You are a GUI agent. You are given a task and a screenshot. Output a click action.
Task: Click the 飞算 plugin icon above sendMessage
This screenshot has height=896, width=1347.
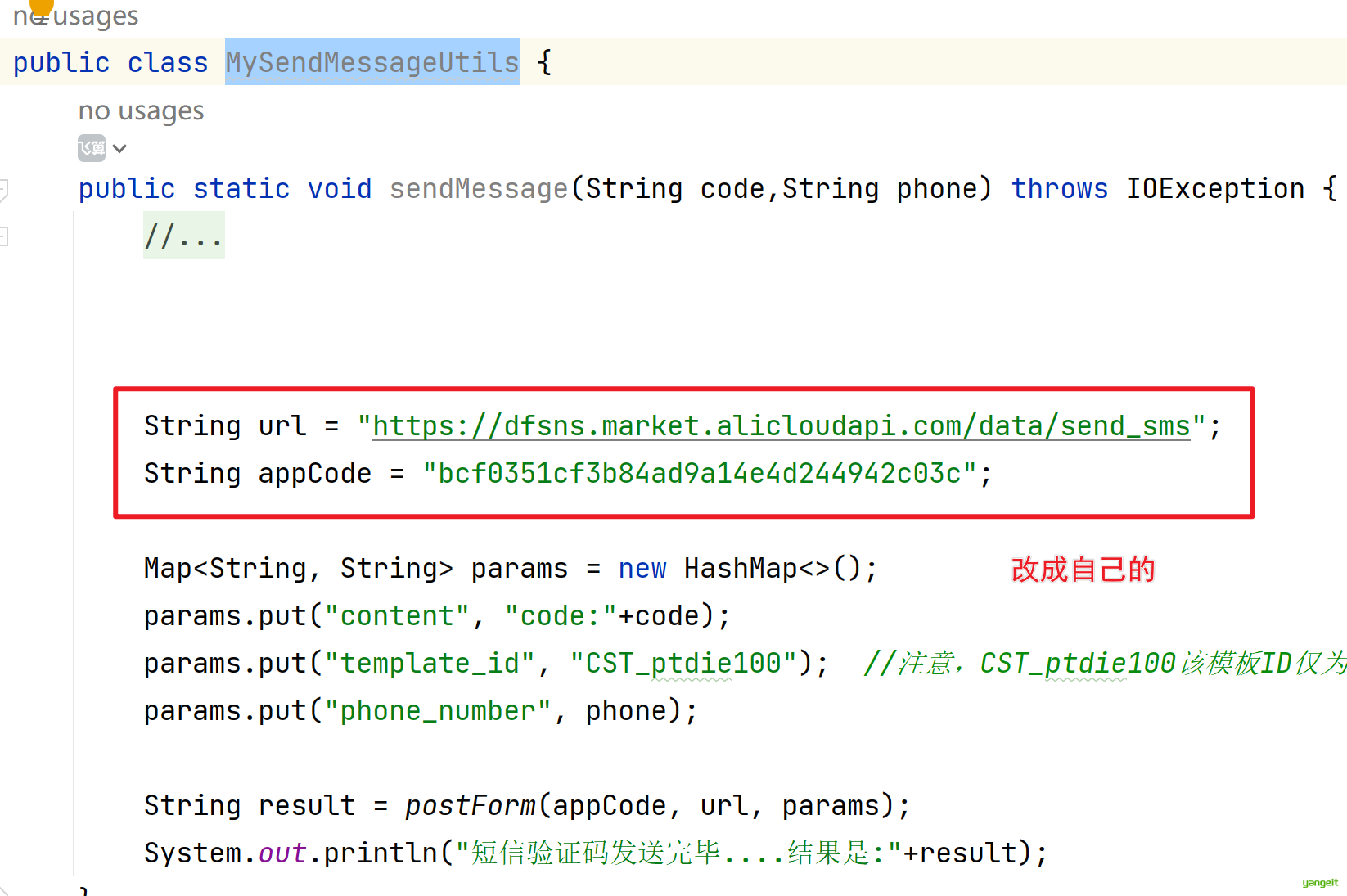tap(92, 148)
